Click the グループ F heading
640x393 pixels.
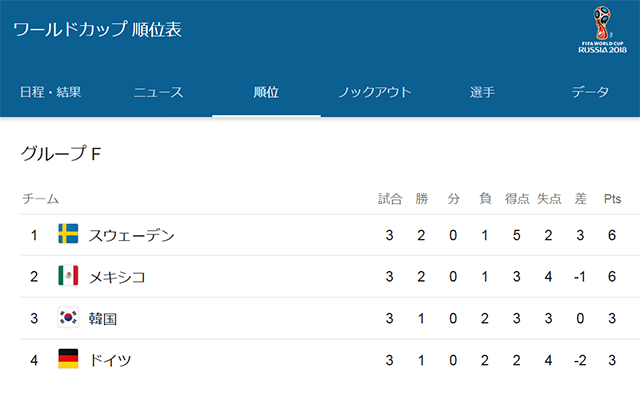61,153
